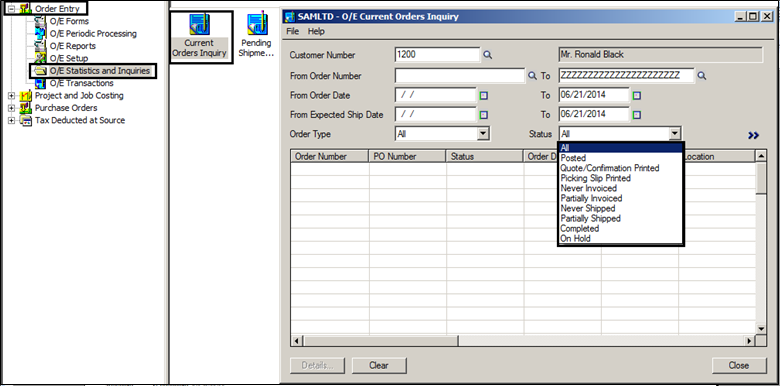The width and height of the screenshot is (780, 386).
Task: Click the Tax Deducted at Source icon
Action: pyautogui.click(x=25, y=120)
